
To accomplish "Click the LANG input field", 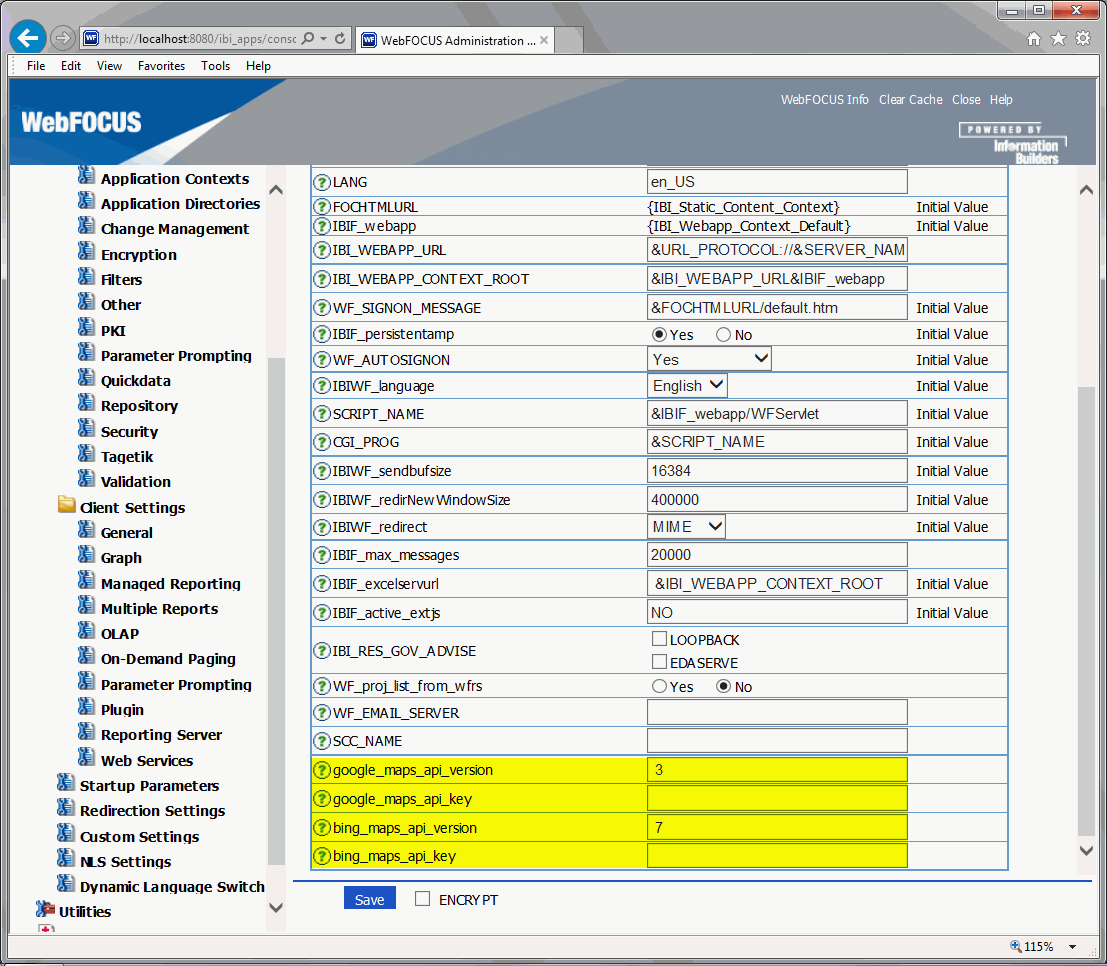I will [777, 181].
